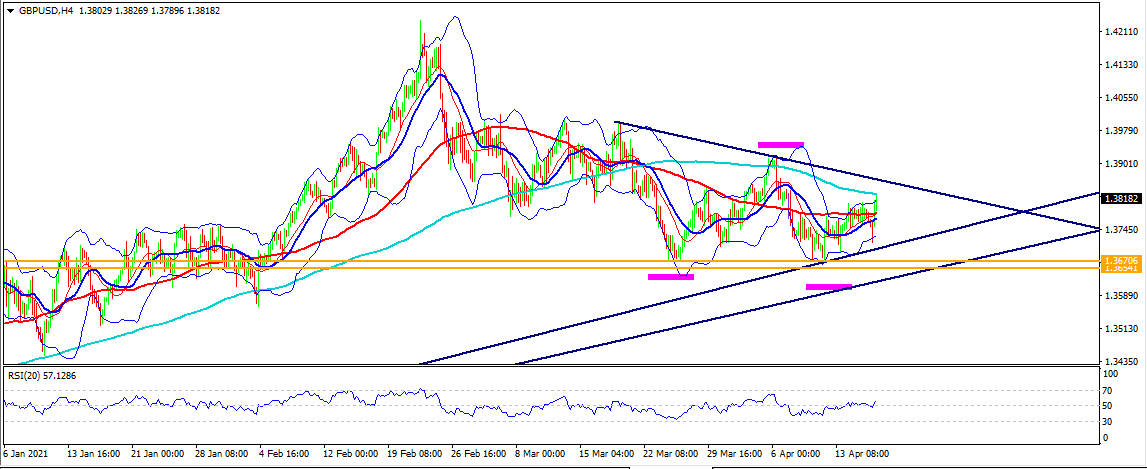Select the magenta marker above the April high

pyautogui.click(x=781, y=144)
